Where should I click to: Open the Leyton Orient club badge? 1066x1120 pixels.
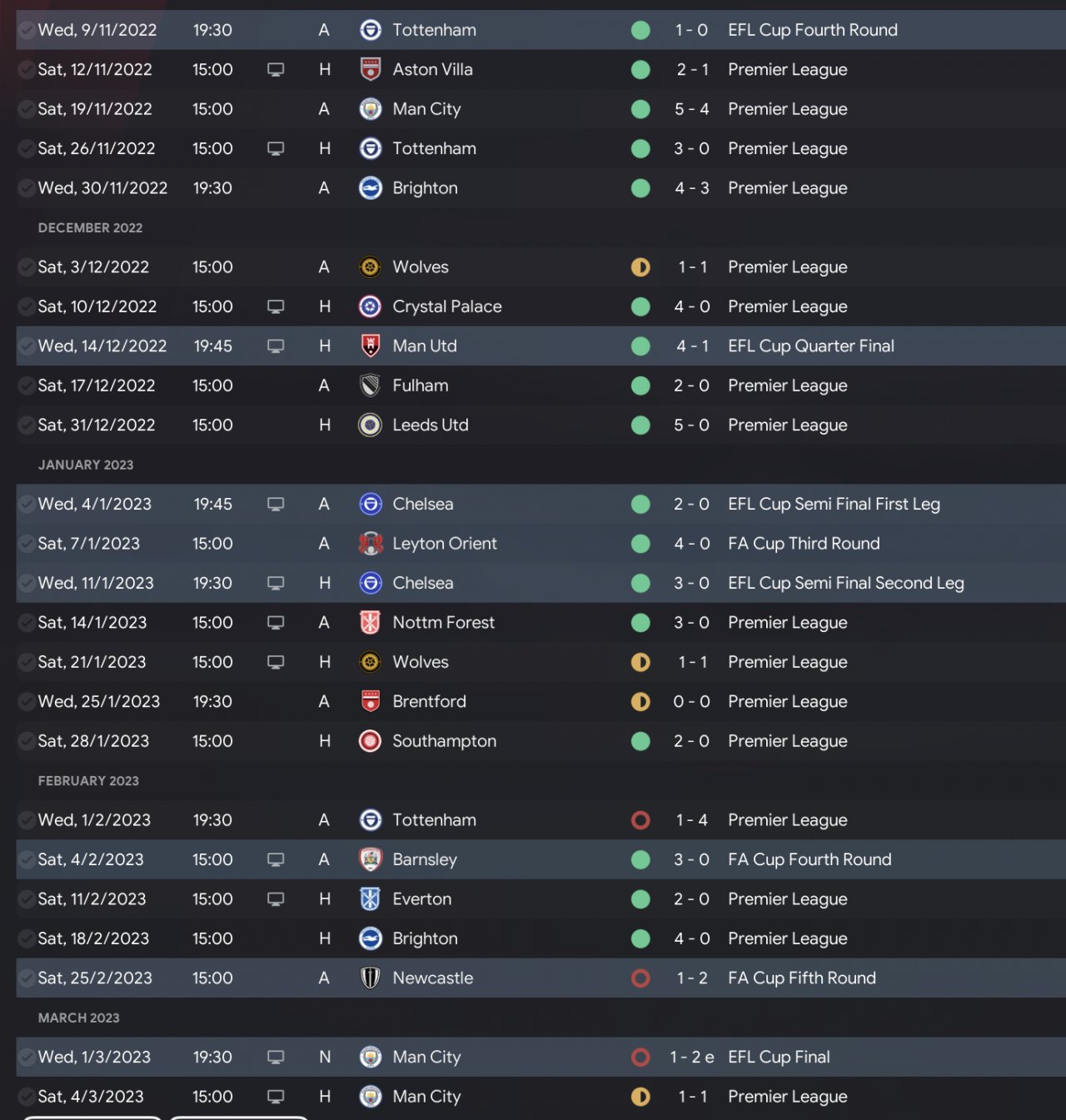371,544
